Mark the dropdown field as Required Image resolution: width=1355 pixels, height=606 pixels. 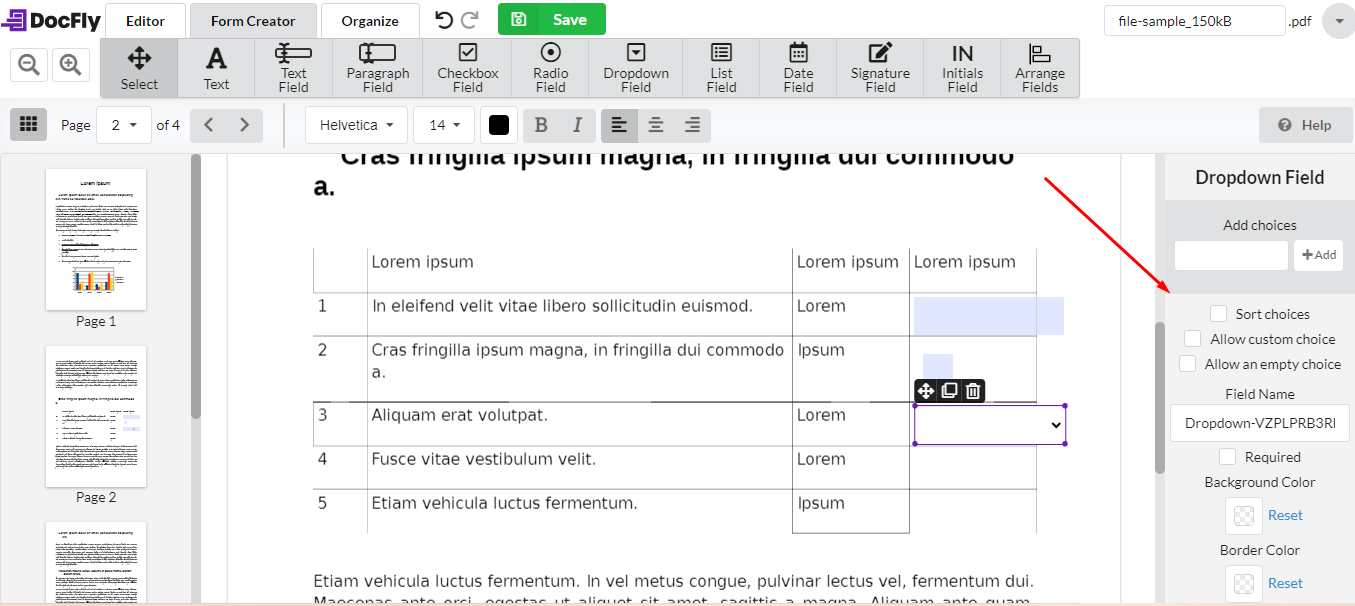(x=1227, y=456)
